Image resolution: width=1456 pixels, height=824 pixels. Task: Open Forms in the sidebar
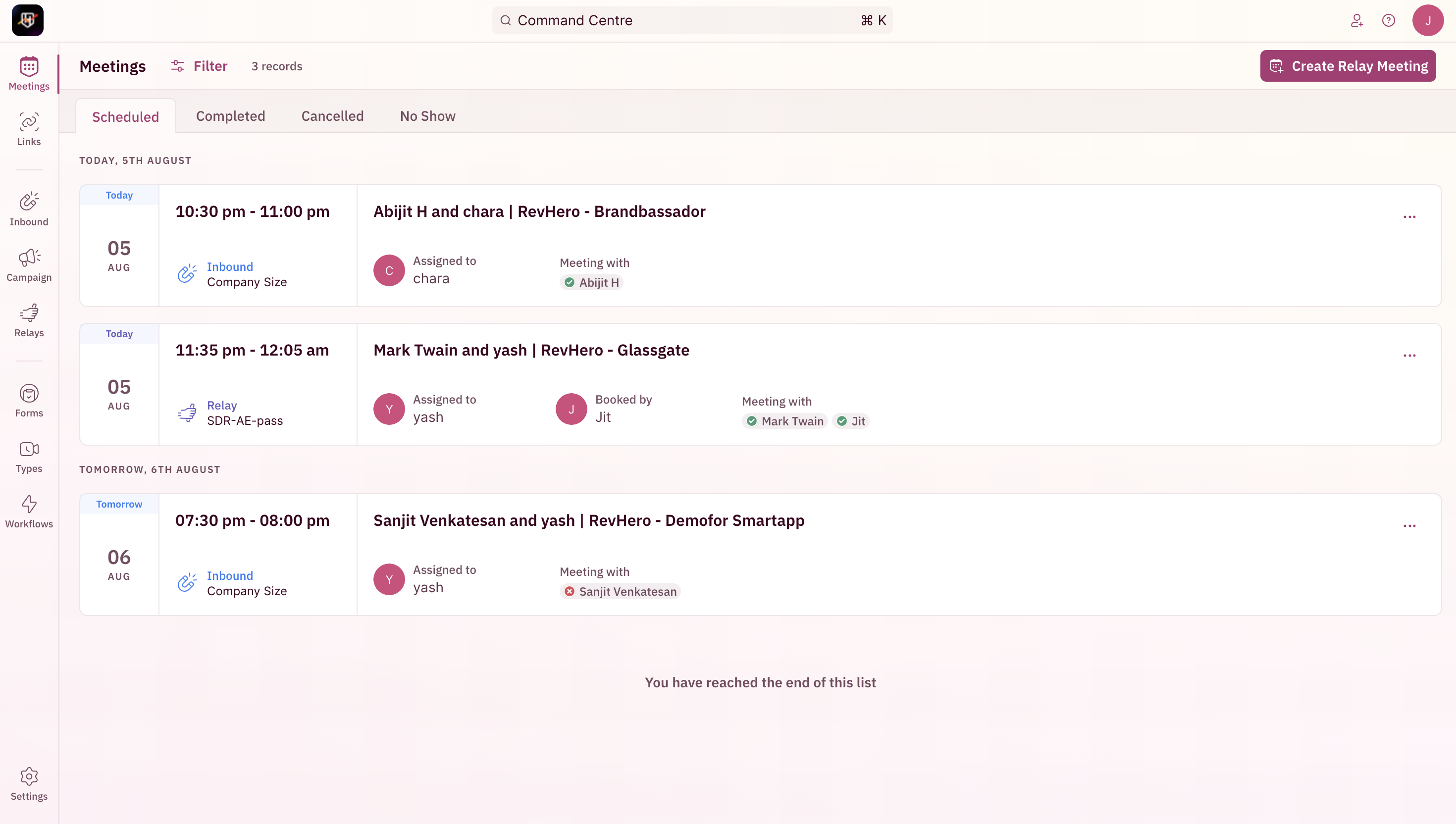click(29, 401)
